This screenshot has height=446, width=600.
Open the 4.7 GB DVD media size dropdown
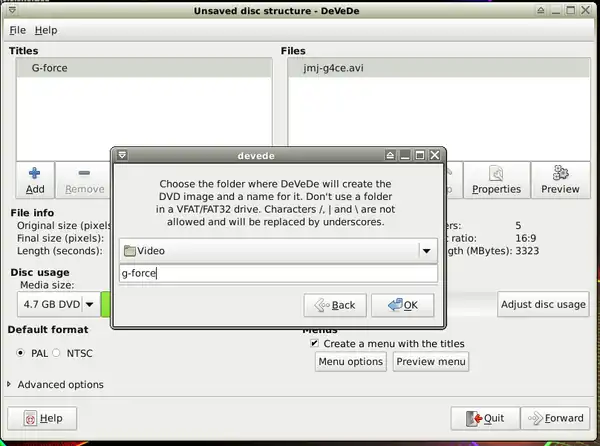(88, 304)
